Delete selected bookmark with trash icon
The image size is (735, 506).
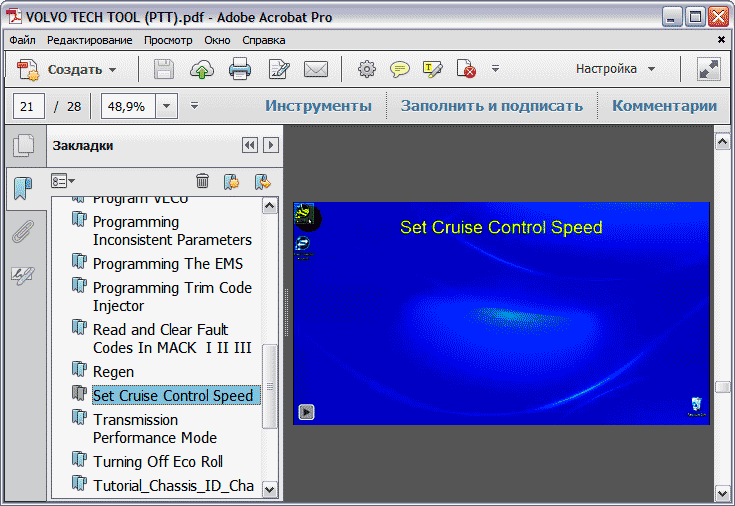[202, 181]
